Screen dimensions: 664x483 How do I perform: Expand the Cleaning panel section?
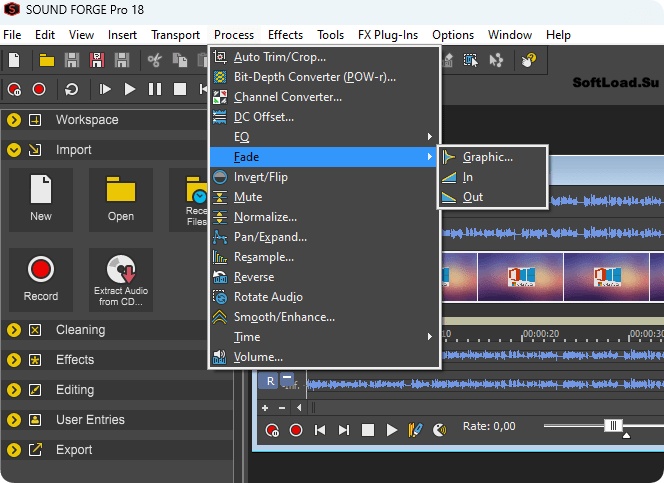click(14, 330)
